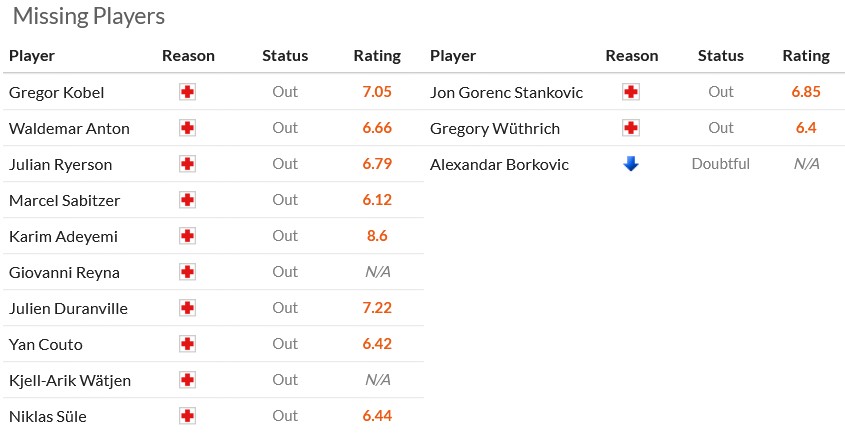Click Waldemar Anton's red cross injury icon

(x=188, y=128)
